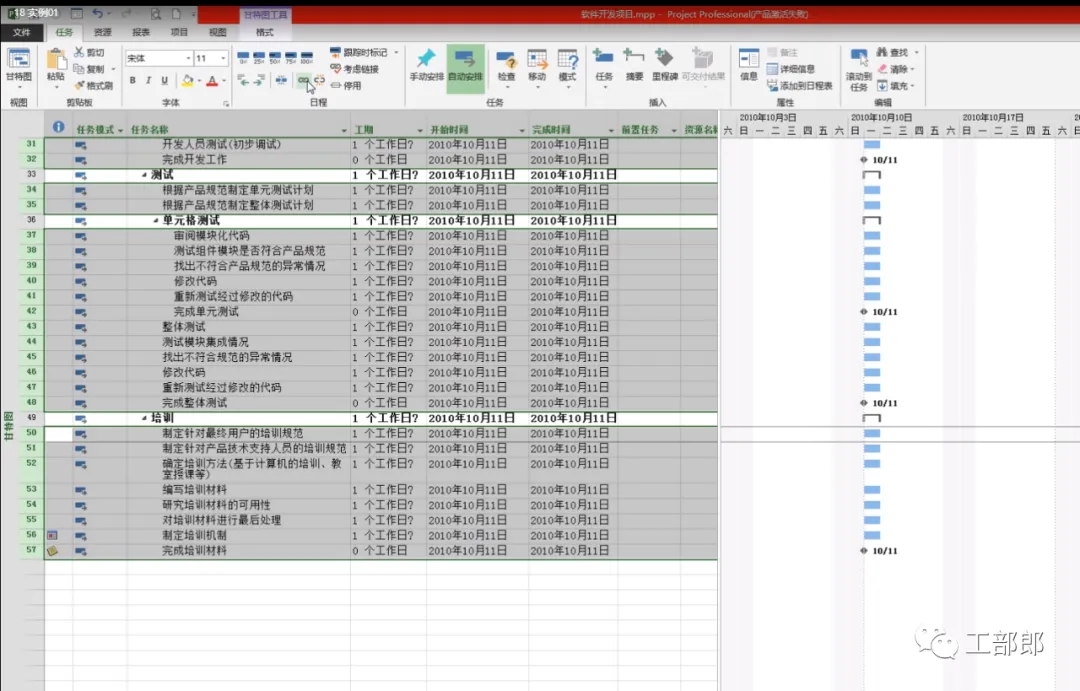Viewport: 1080px width, 691px height.
Task: Toggle Bold font formatting
Action: (x=132, y=81)
